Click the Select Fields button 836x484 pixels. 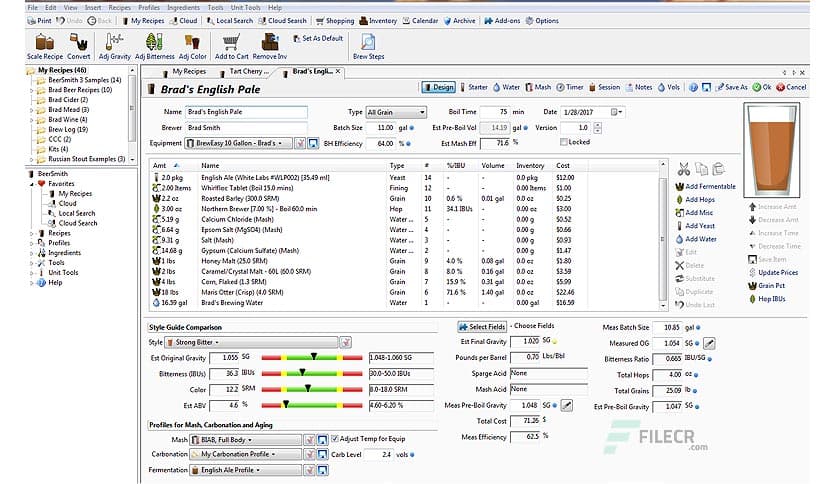pos(482,327)
